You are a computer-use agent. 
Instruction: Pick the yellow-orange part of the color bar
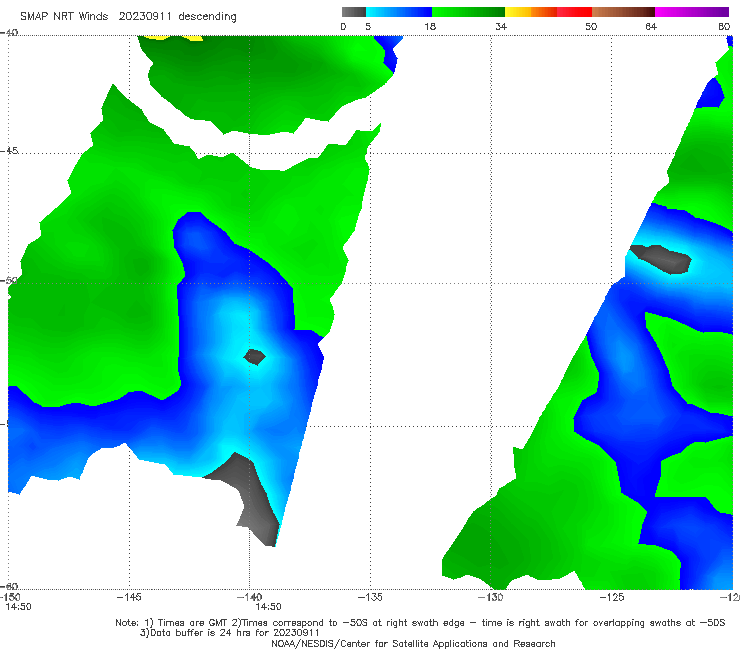click(531, 12)
